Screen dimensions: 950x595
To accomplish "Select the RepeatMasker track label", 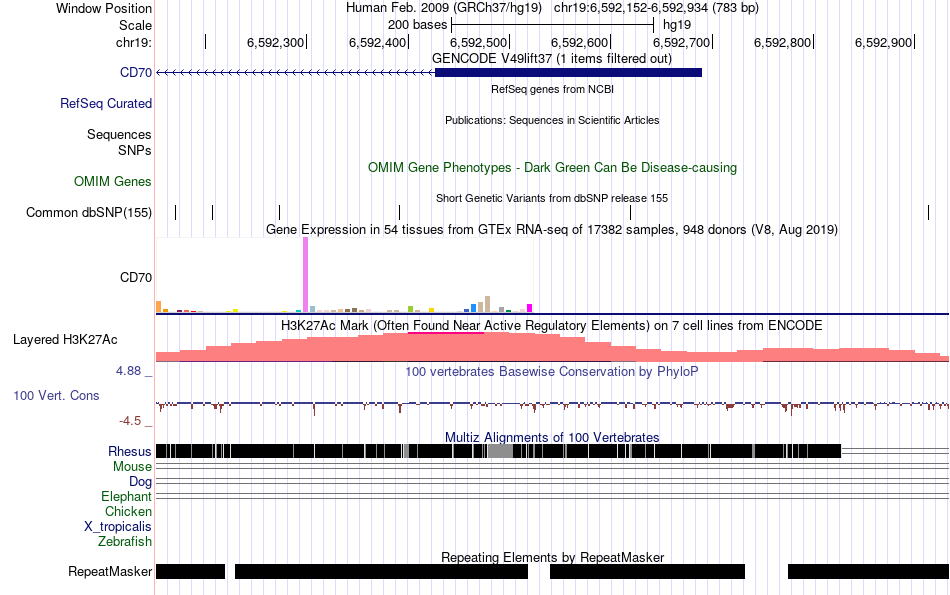I will [x=110, y=571].
